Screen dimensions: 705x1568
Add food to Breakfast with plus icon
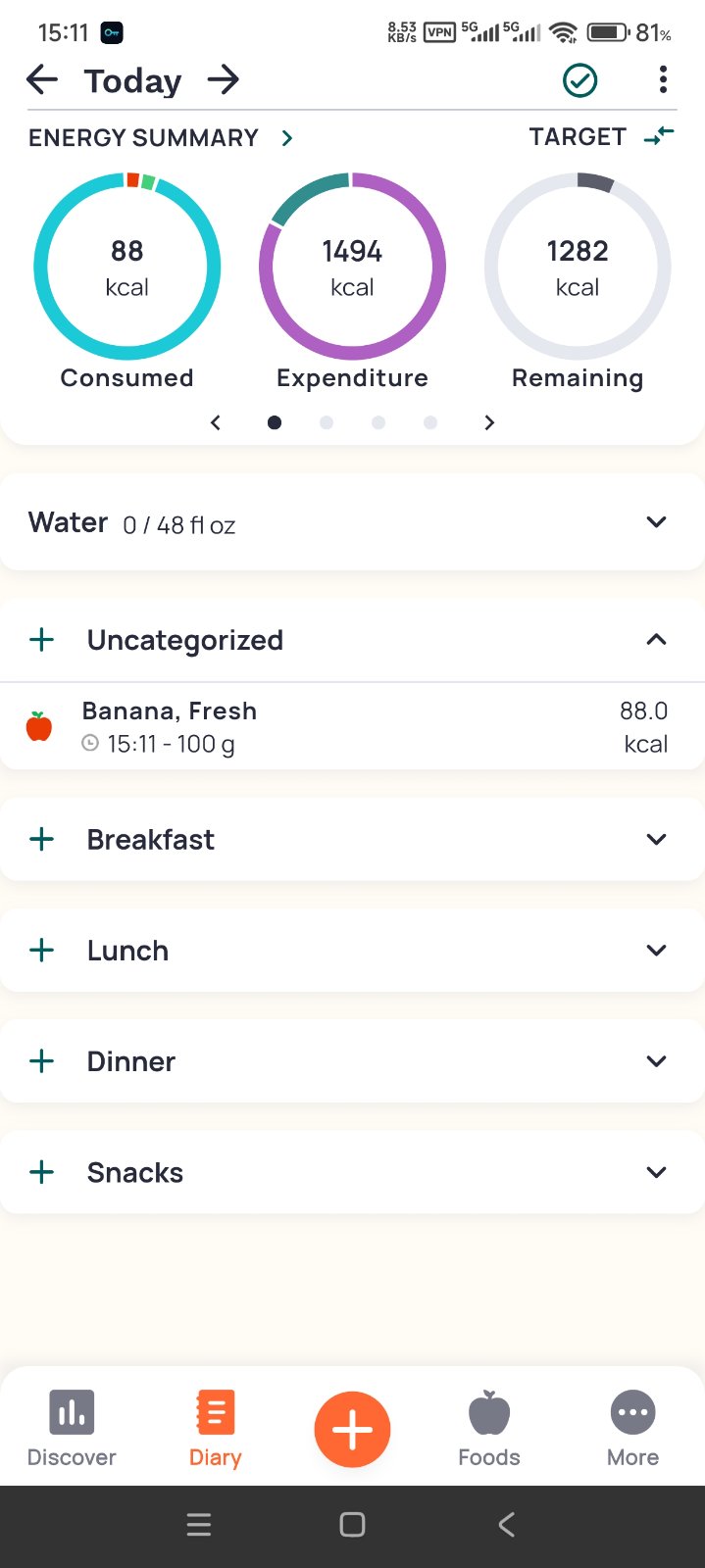click(x=42, y=840)
